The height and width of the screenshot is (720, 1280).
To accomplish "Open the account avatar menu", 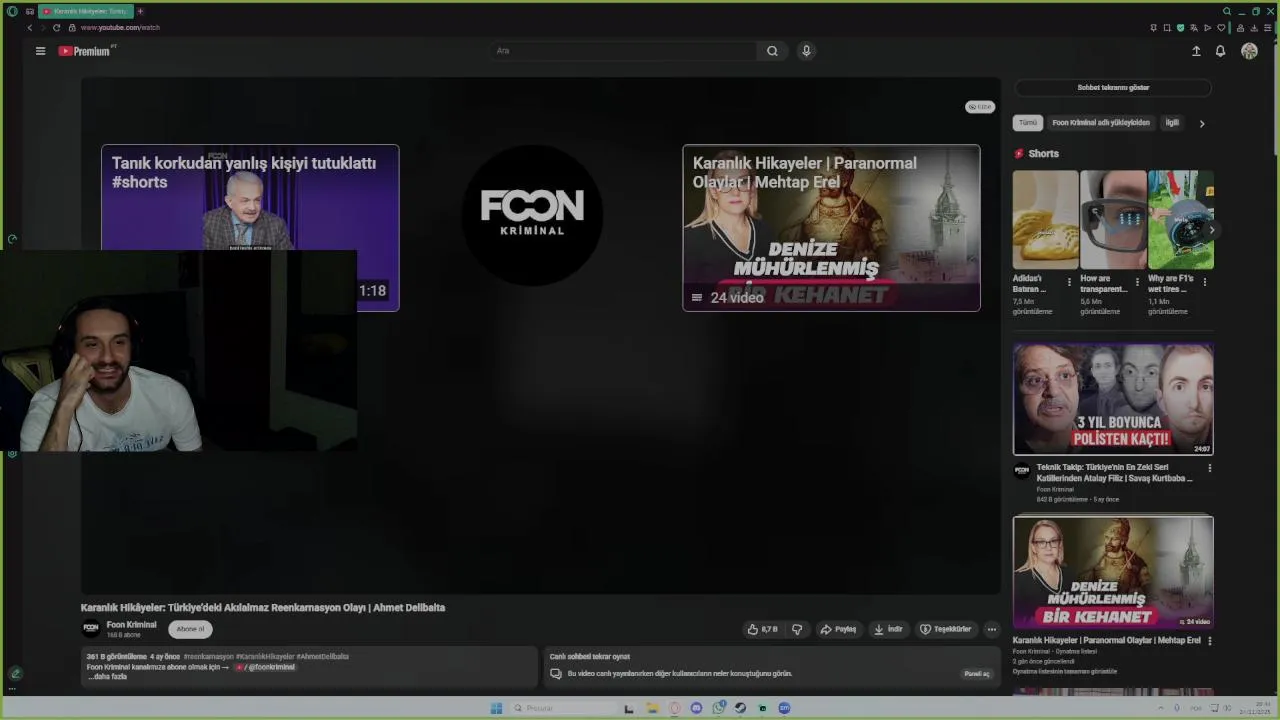I will (x=1249, y=51).
